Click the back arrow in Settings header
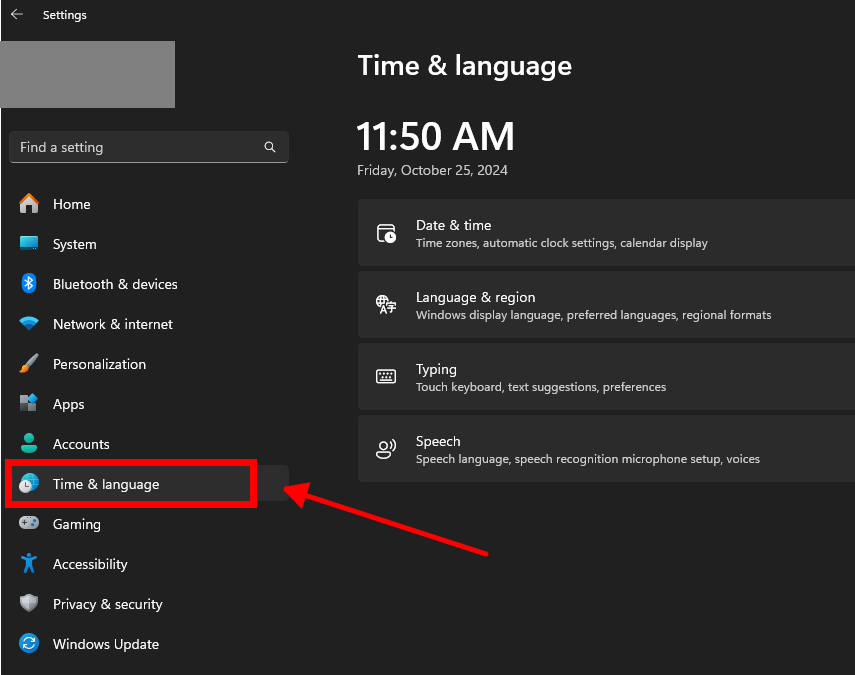This screenshot has width=855, height=675. (16, 15)
